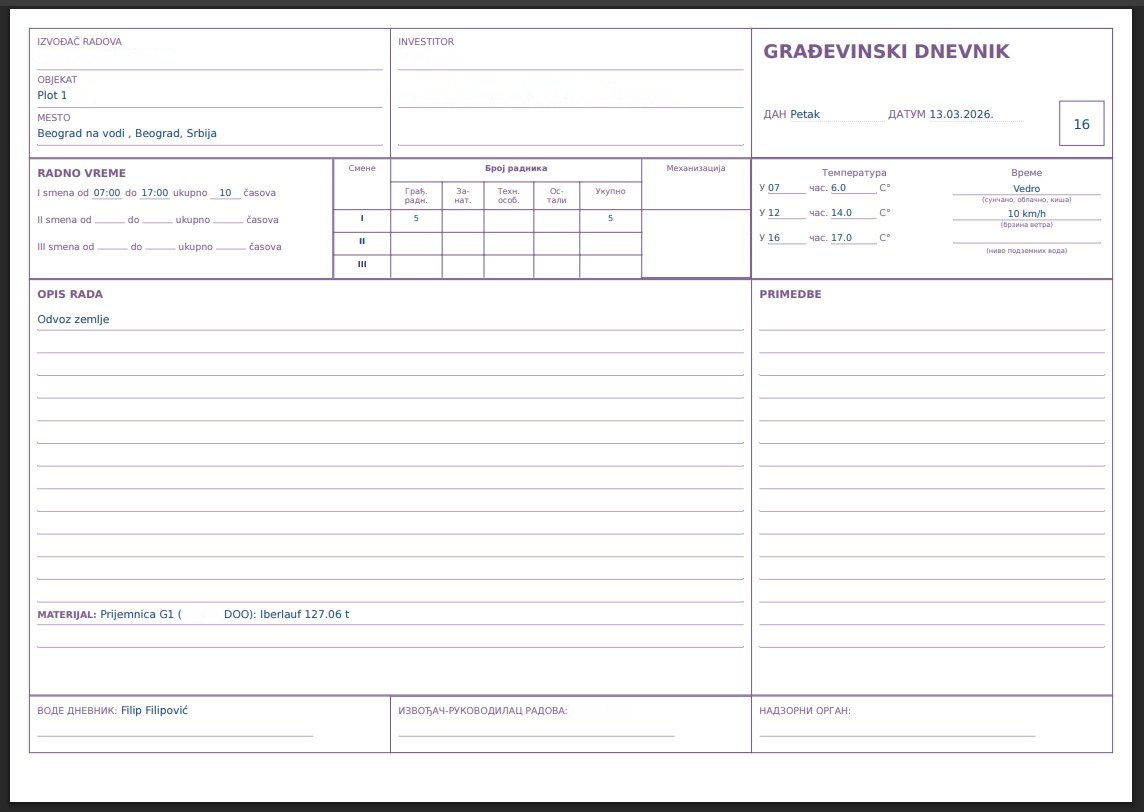The width and height of the screenshot is (1144, 812).
Task: Select the wind speed 10 km/h
Action: (1026, 214)
